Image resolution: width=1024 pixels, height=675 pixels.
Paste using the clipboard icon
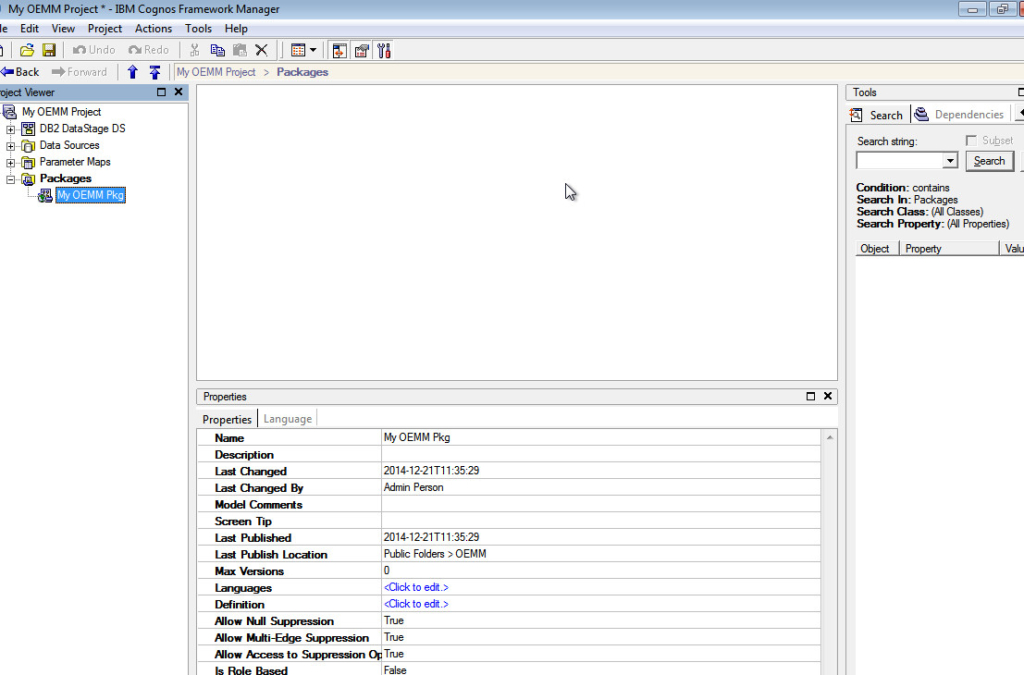240,50
